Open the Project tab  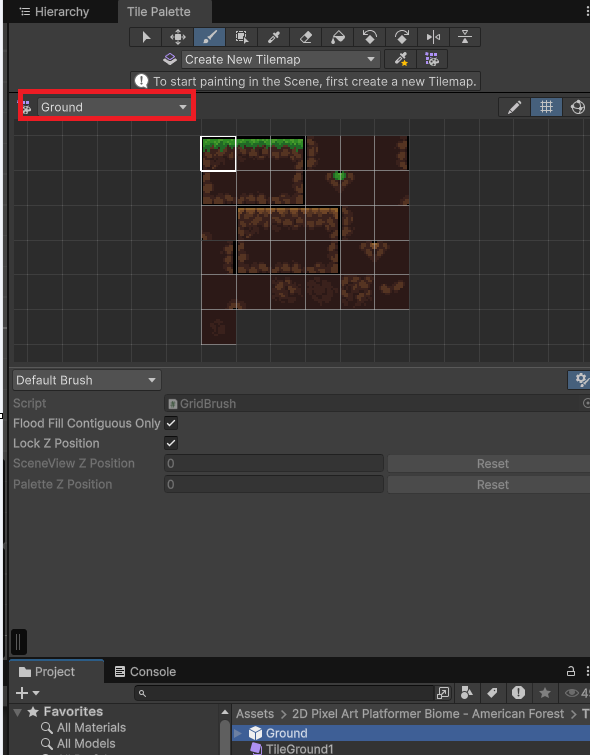coord(47,671)
